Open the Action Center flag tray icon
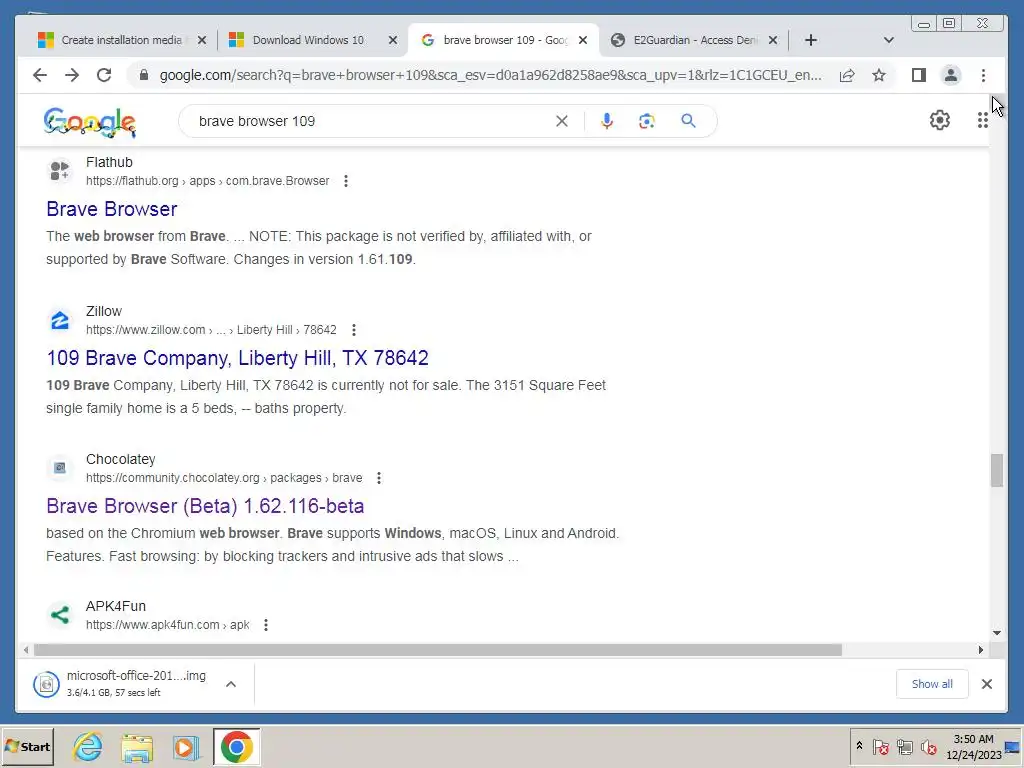 coord(880,746)
